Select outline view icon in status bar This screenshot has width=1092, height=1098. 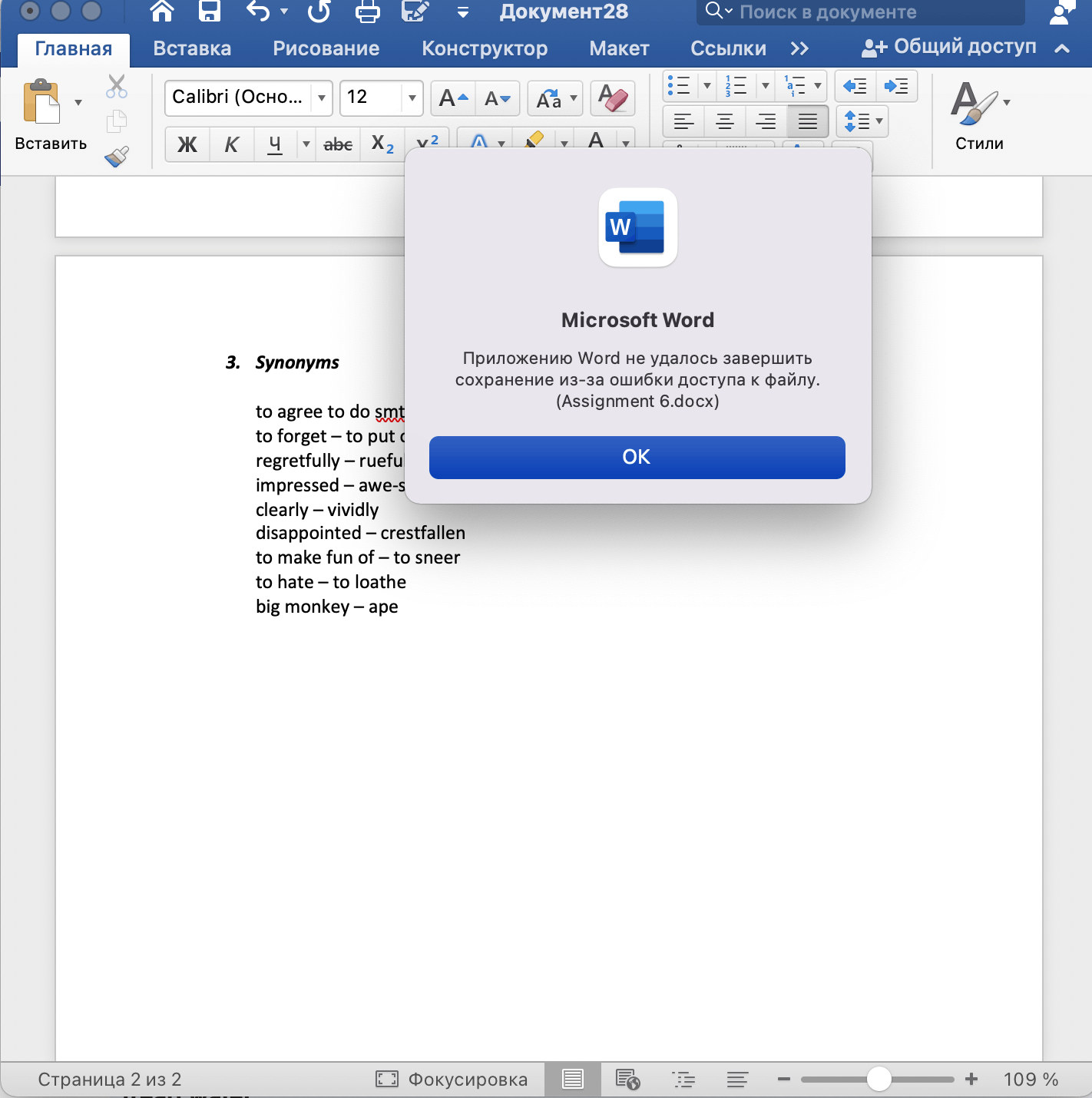683,1080
